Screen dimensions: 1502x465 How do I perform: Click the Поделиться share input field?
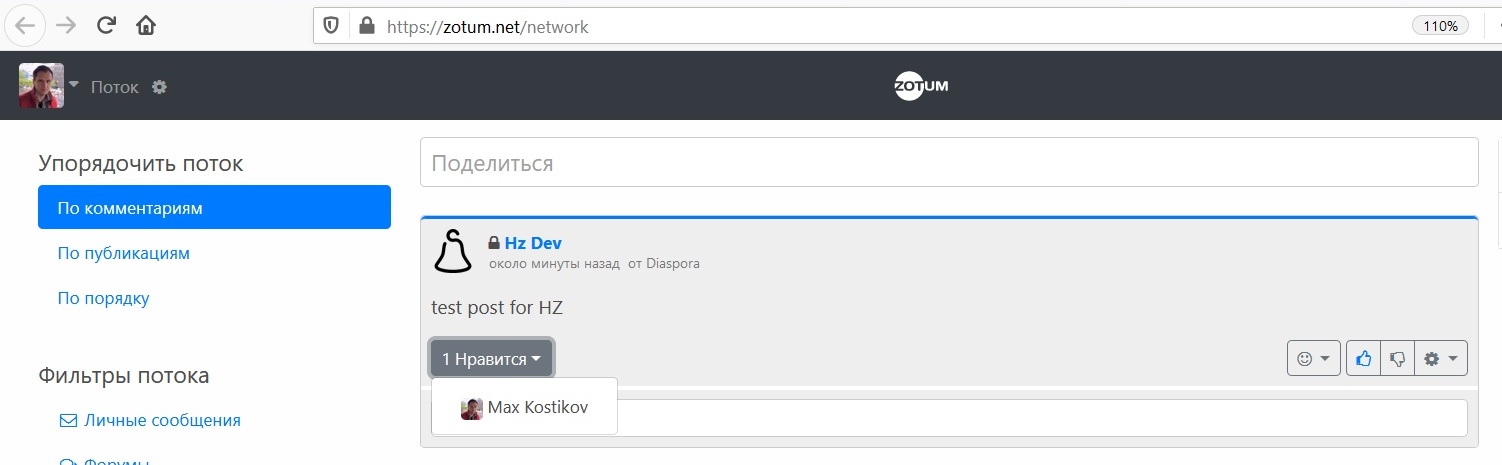(948, 162)
